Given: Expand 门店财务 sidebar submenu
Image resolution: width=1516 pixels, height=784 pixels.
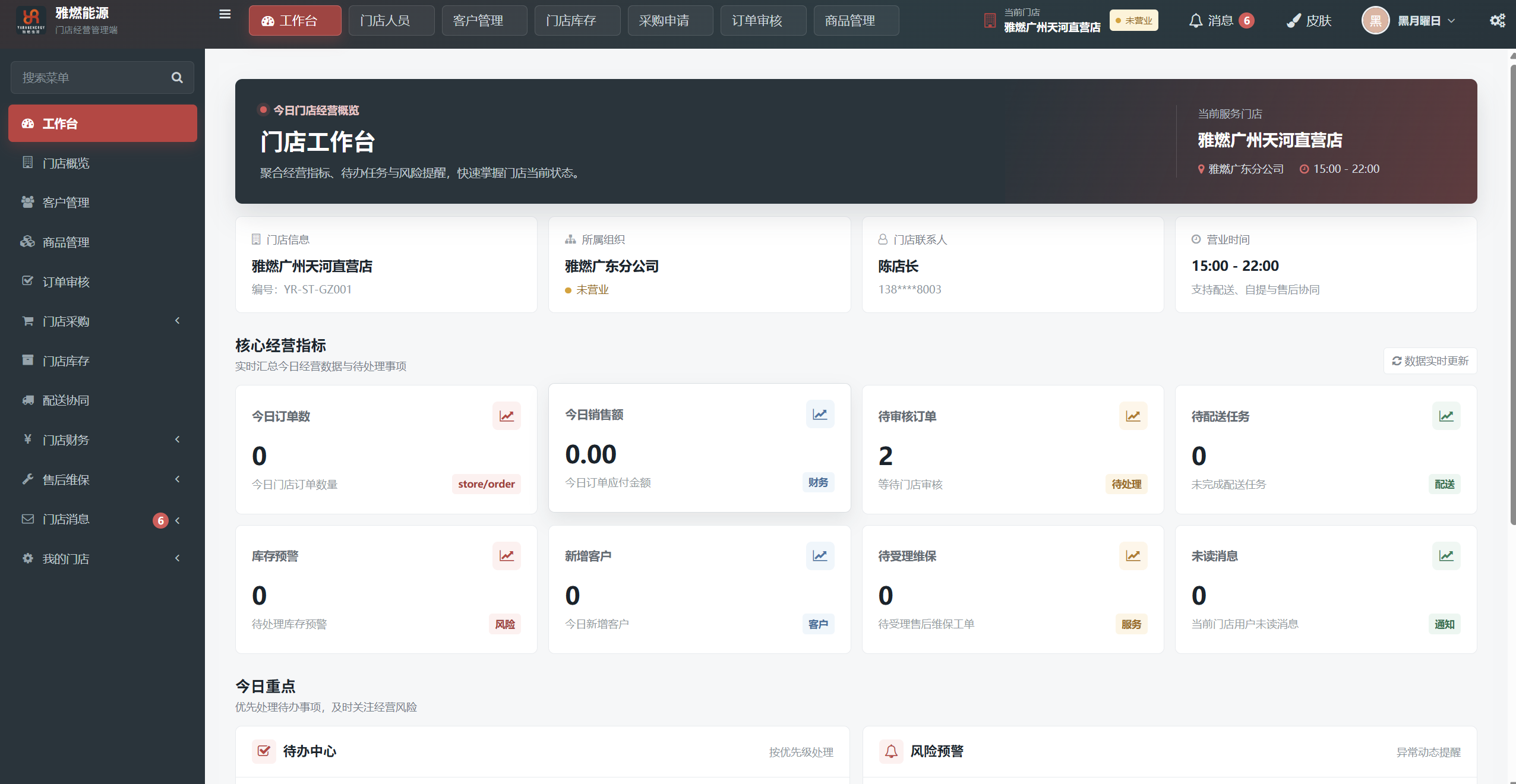Looking at the screenshot, I should pyautogui.click(x=177, y=440).
